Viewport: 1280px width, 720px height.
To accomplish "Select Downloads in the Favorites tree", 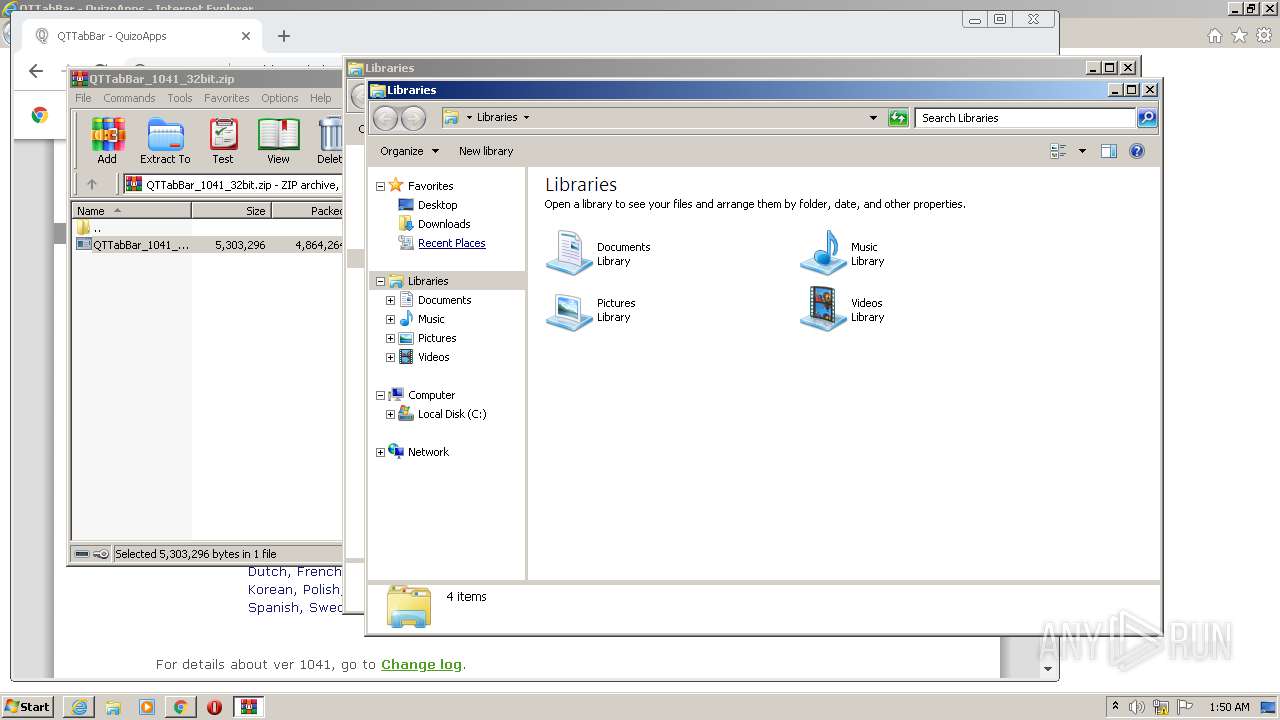I will 444,224.
